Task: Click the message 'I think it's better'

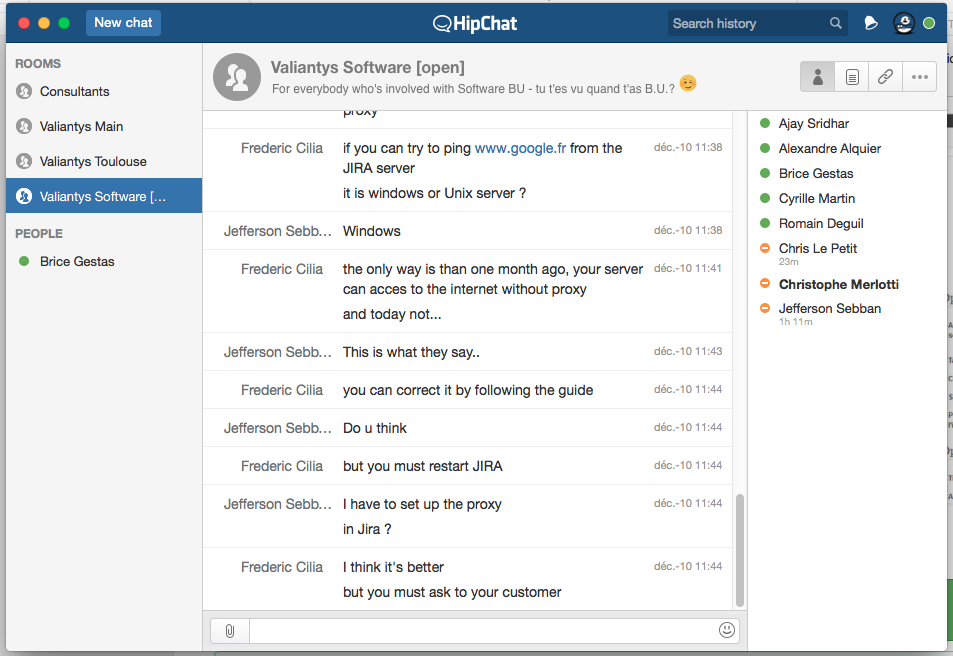Action: (393, 567)
